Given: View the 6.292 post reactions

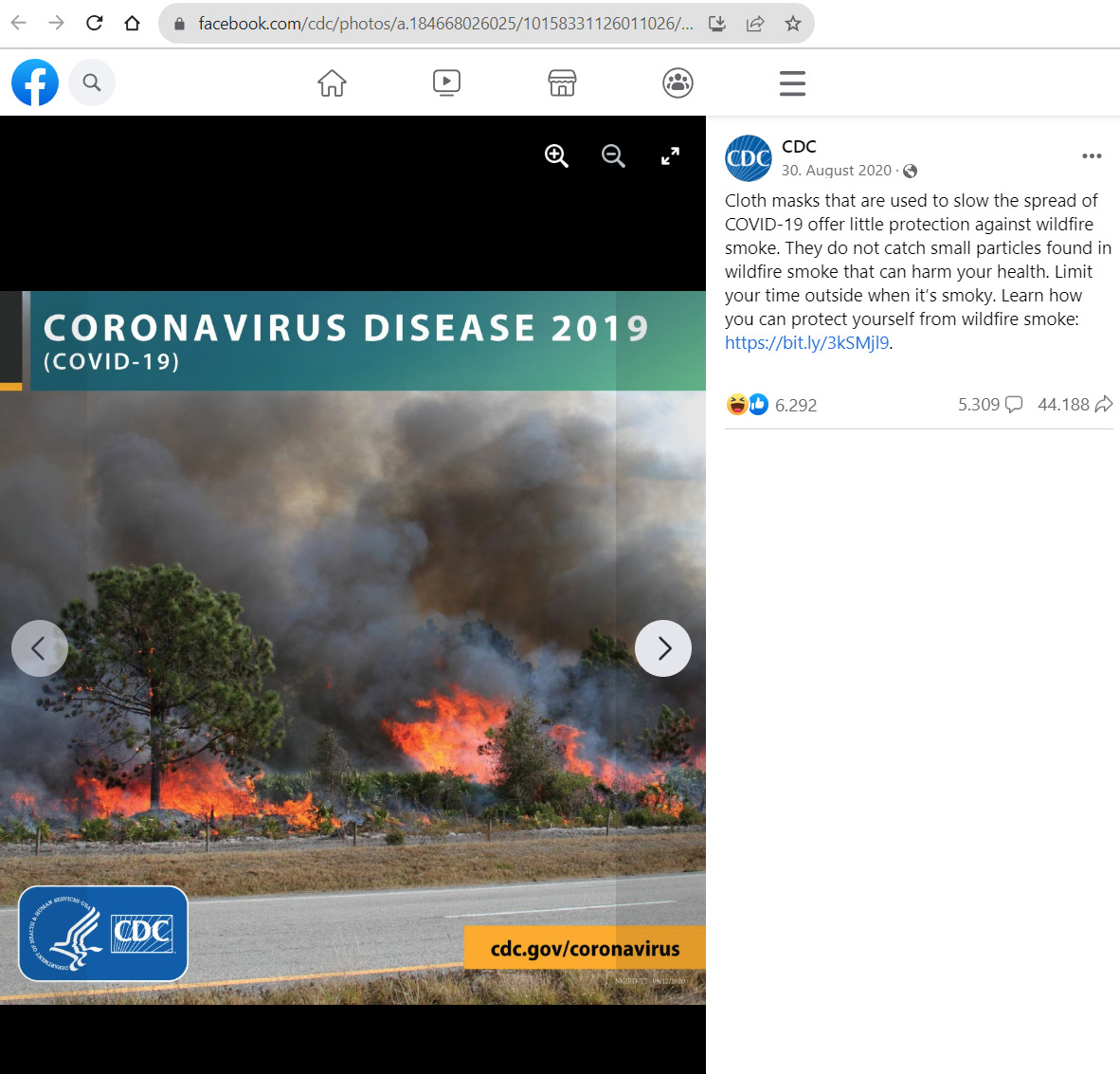Looking at the screenshot, I should pyautogui.click(x=795, y=405).
